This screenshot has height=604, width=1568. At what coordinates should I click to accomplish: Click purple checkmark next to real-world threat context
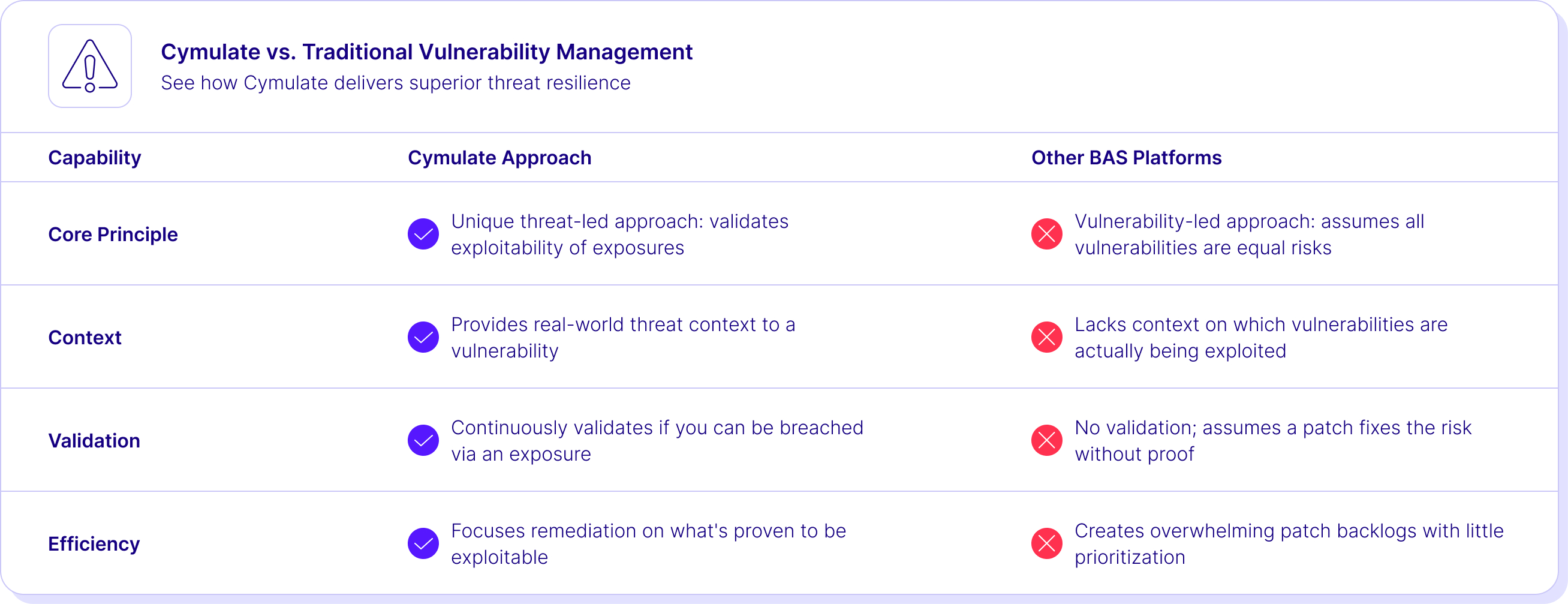423,336
